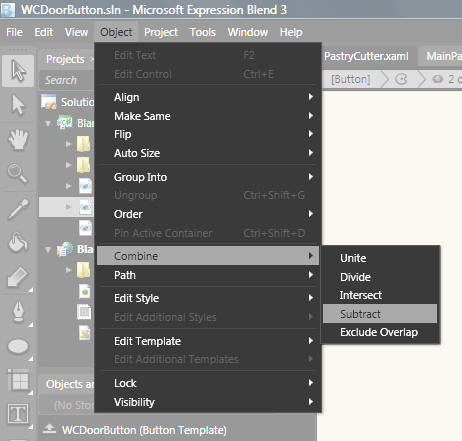Choose Unite from Combine submenu

tap(380, 258)
